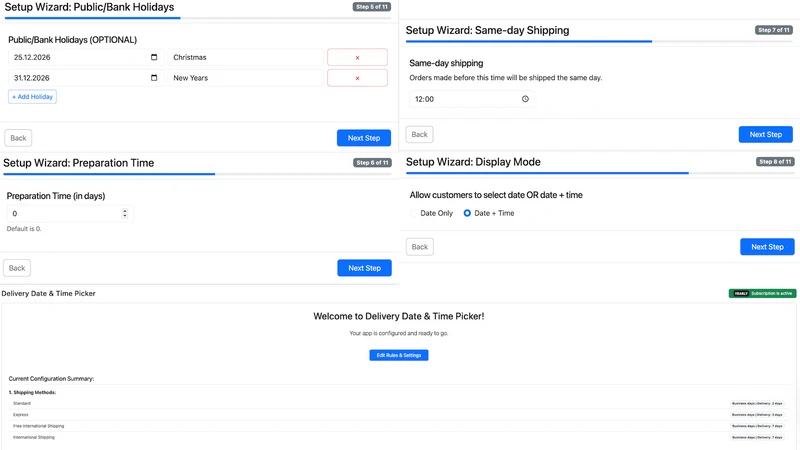Click Back in Display Mode wizard
This screenshot has width=800, height=450.
click(419, 246)
